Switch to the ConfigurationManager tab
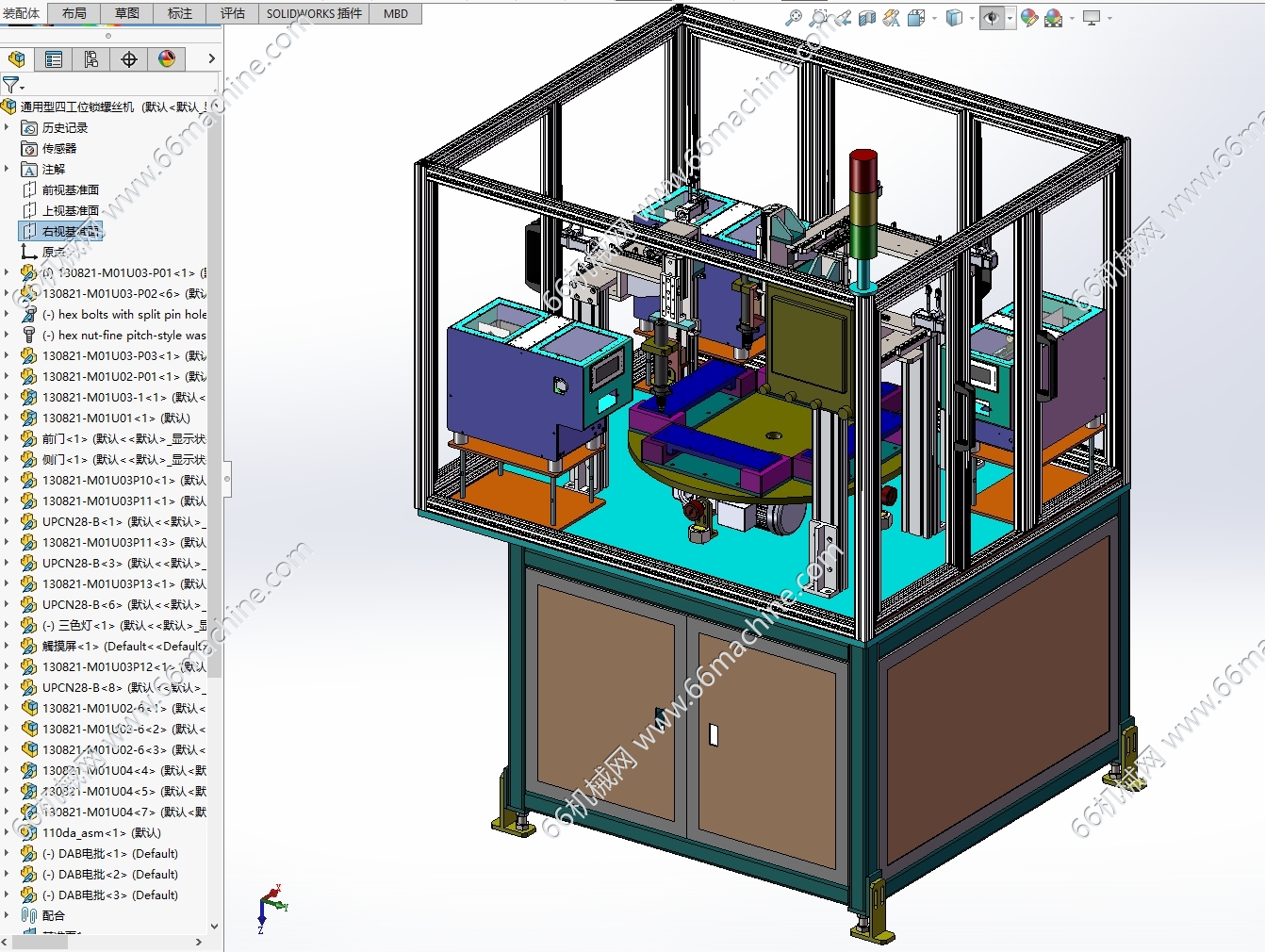This screenshot has height=952, width=1265. [91, 59]
